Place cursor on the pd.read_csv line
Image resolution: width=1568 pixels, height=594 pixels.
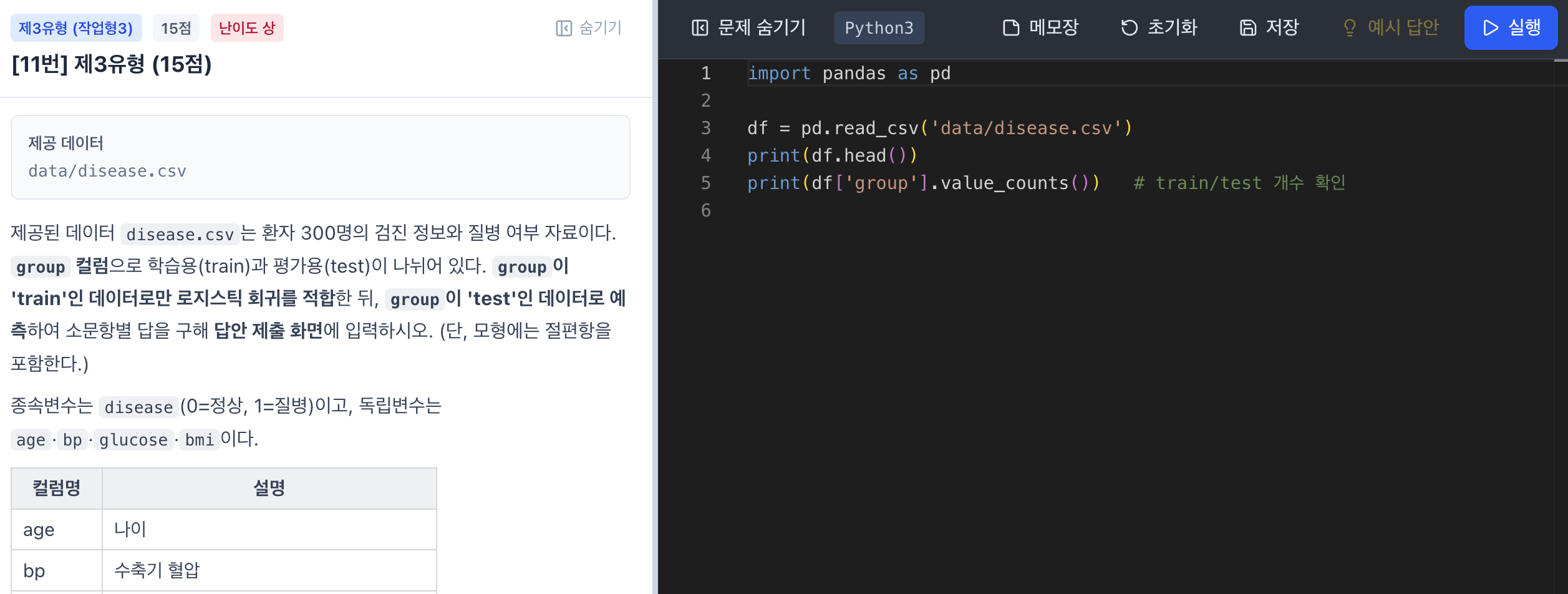click(940, 128)
